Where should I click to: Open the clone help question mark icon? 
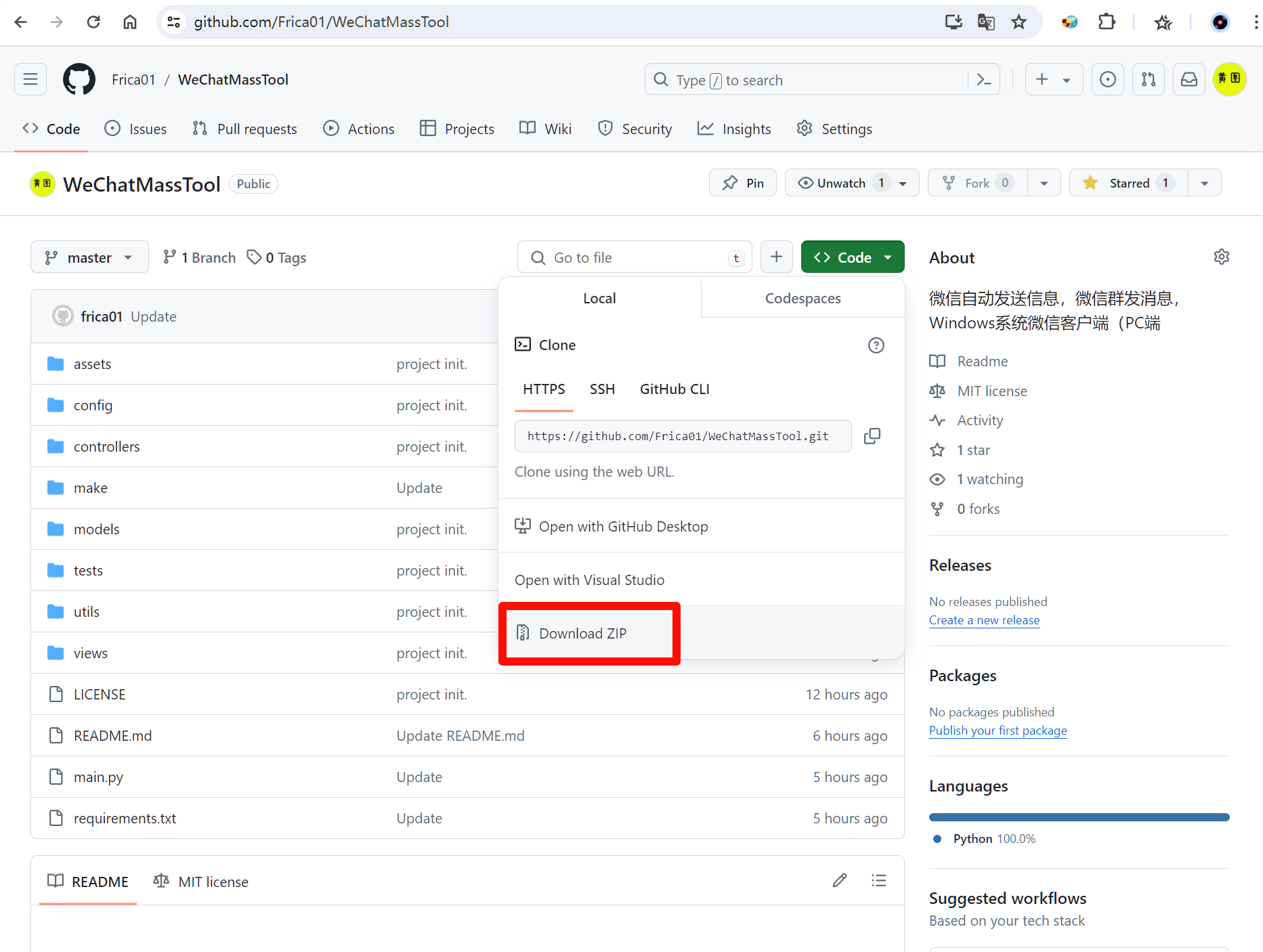876,345
